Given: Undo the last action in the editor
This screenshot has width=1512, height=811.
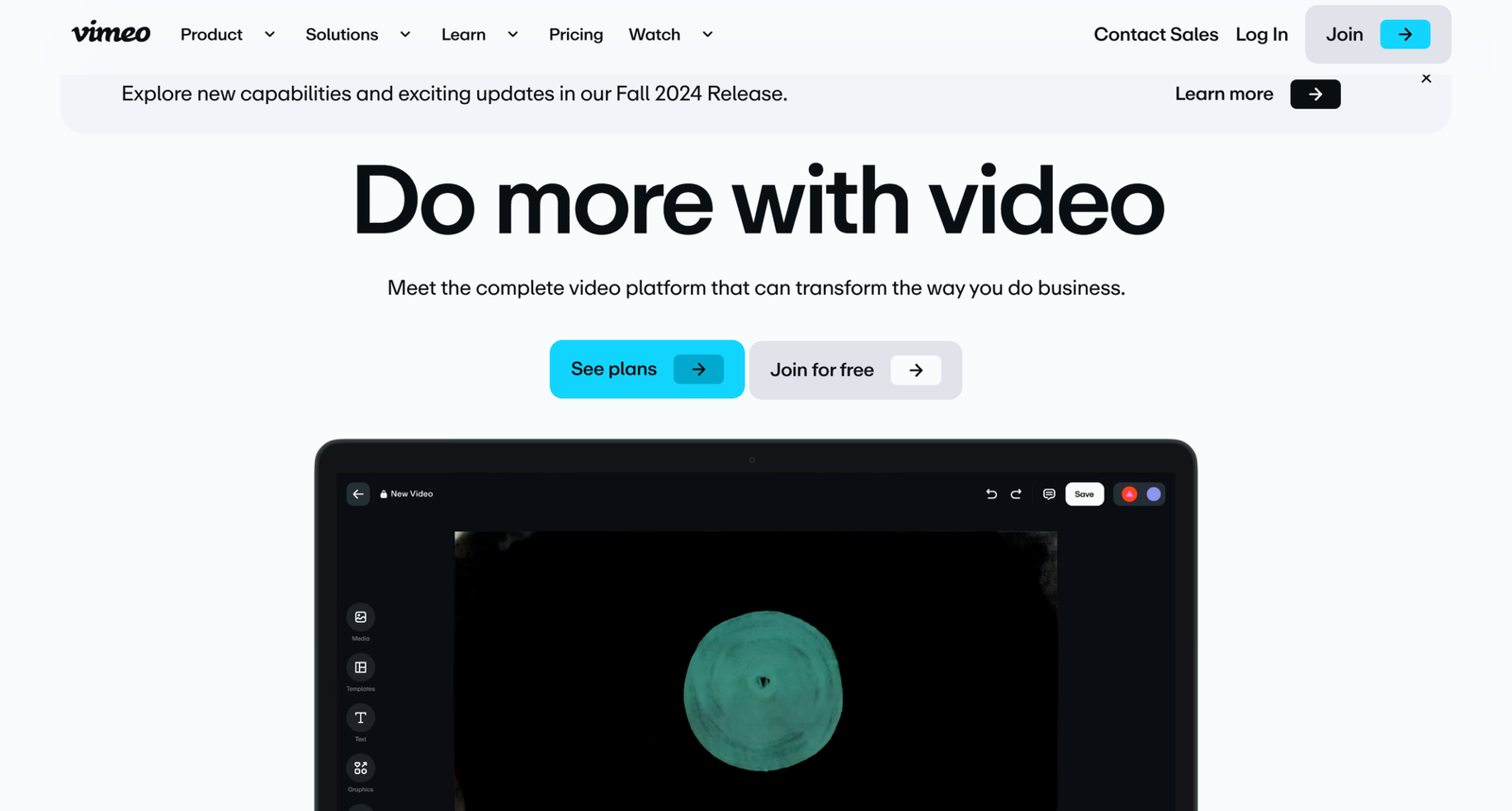Looking at the screenshot, I should [x=991, y=494].
